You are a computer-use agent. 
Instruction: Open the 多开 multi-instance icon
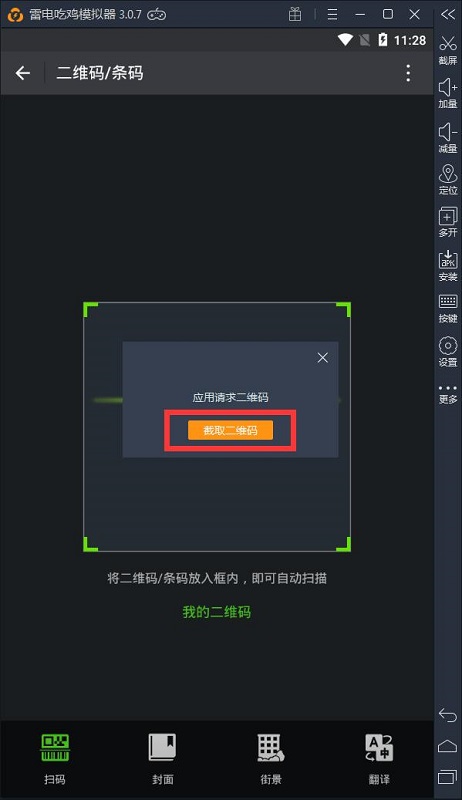point(448,222)
